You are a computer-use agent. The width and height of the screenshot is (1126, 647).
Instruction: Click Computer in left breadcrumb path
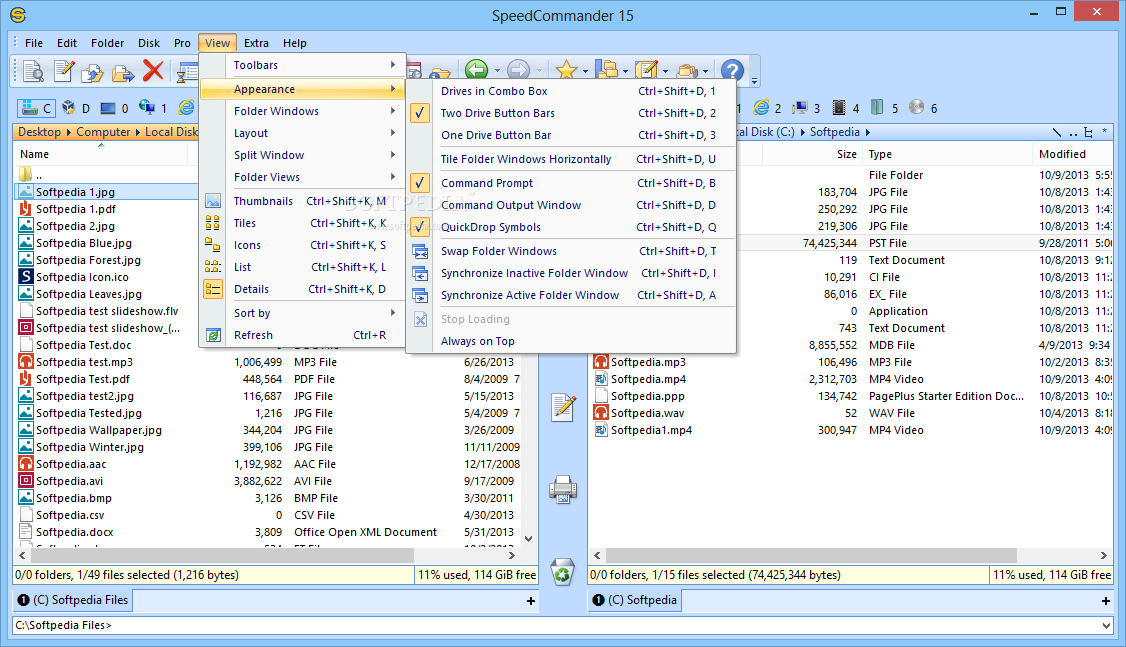click(x=103, y=132)
